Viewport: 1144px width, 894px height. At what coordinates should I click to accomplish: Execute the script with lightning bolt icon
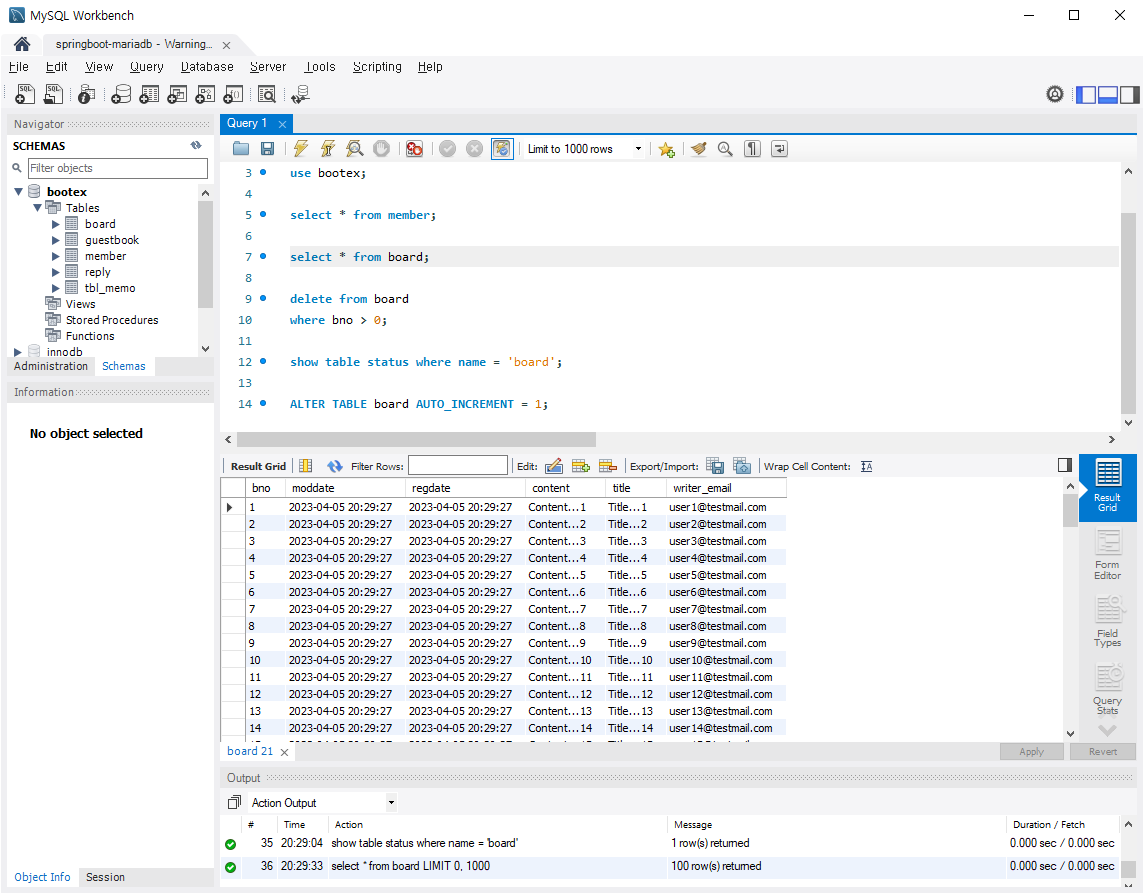301,149
